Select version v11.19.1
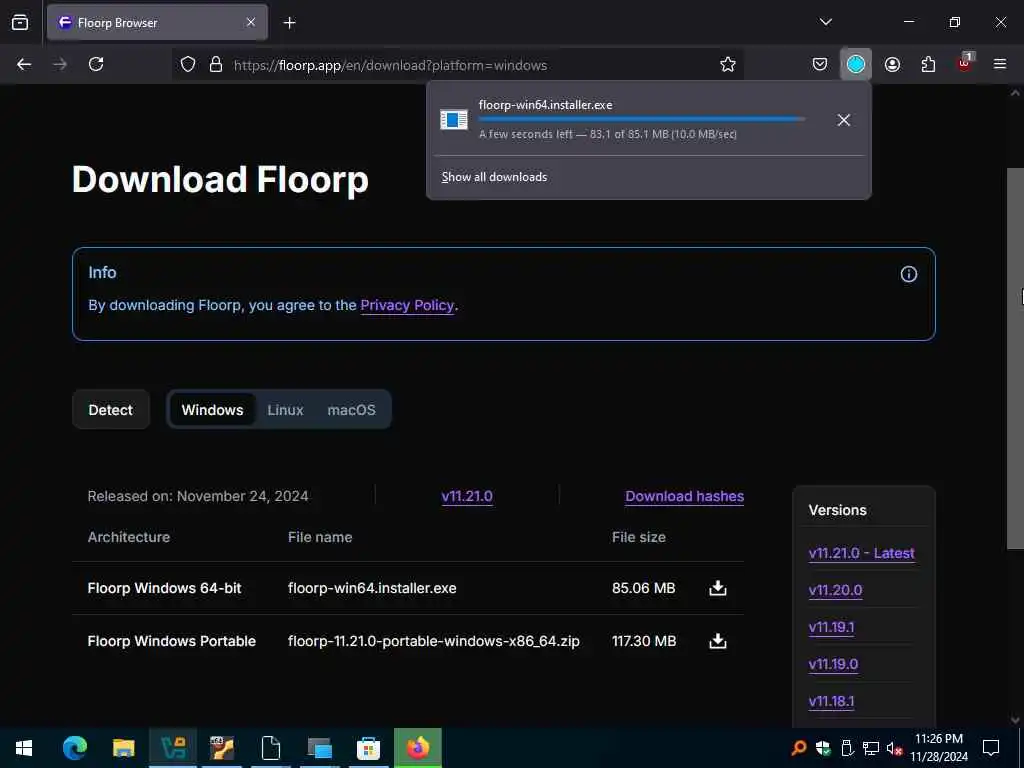Viewport: 1024px width, 768px height. pos(831,628)
